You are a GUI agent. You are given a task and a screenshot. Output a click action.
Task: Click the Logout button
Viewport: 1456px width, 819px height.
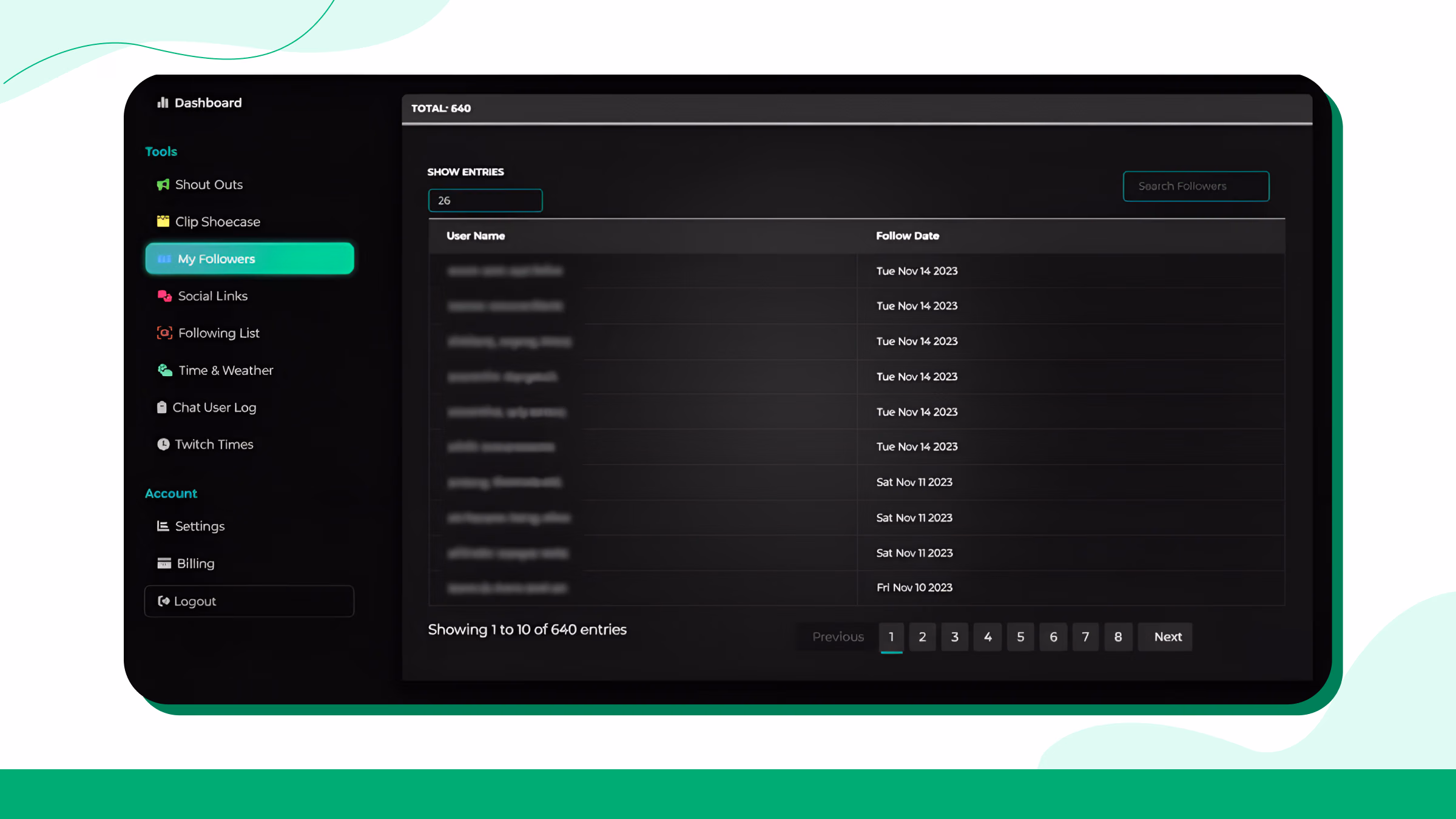[x=249, y=601]
